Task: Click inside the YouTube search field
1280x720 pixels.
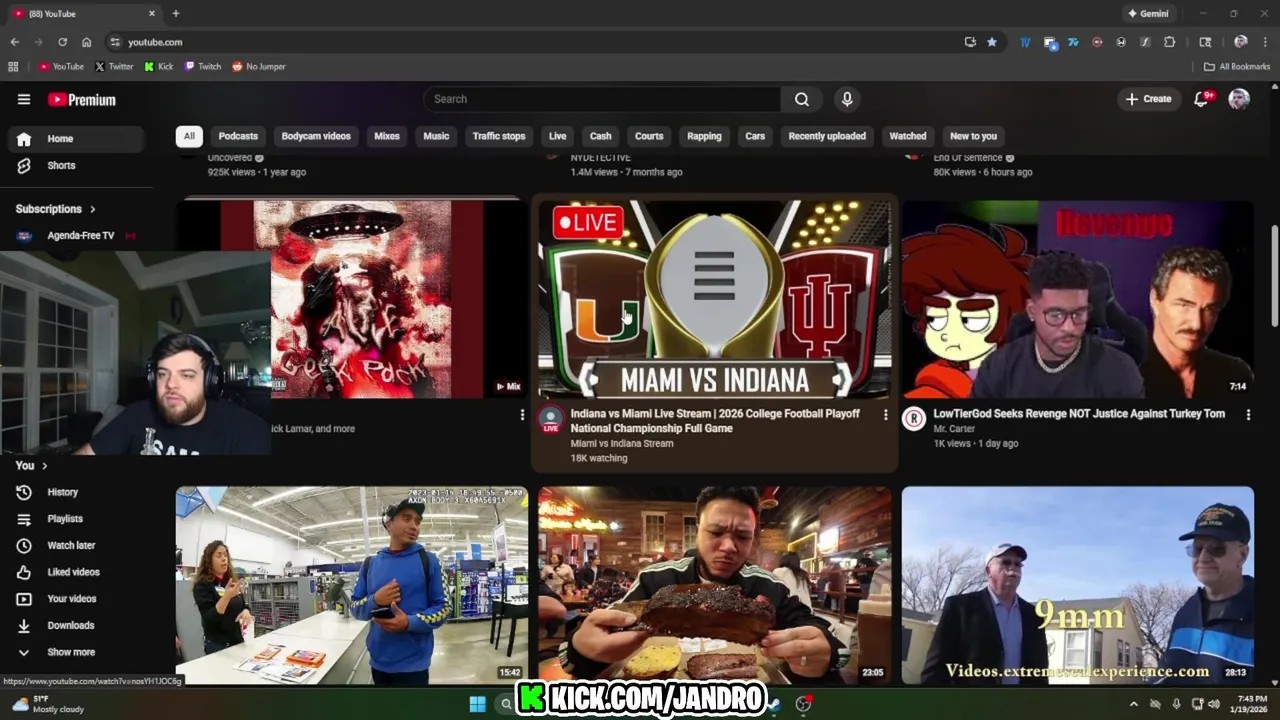Action: coord(602,99)
